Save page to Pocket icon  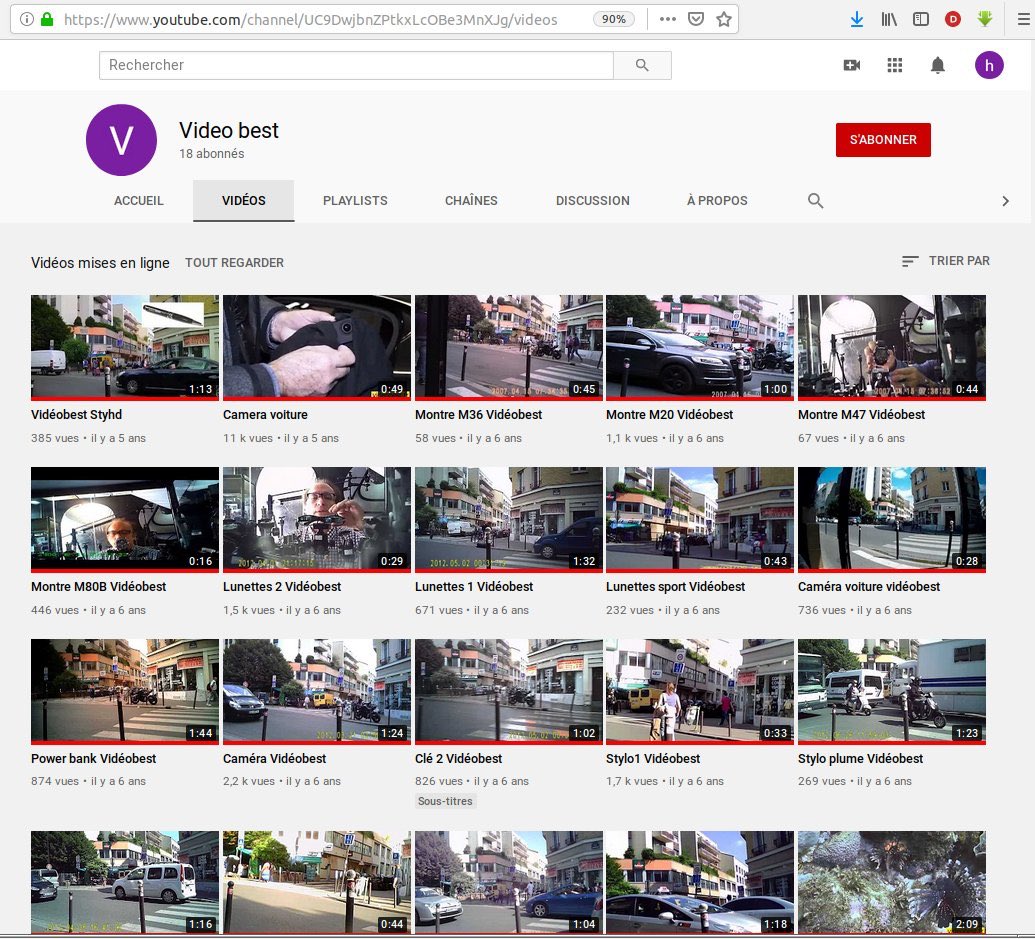click(x=696, y=19)
